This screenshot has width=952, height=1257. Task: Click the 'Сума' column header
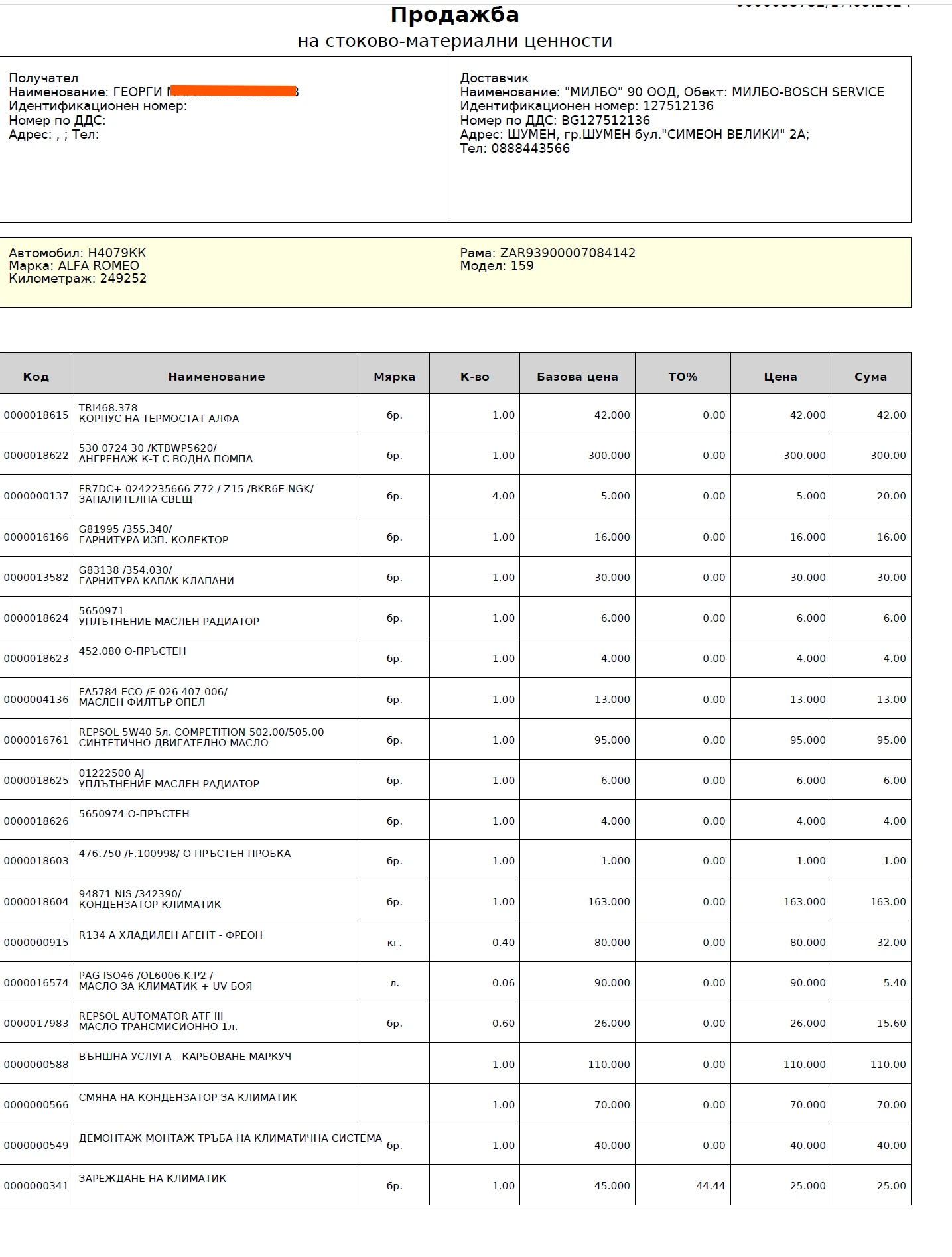click(870, 377)
